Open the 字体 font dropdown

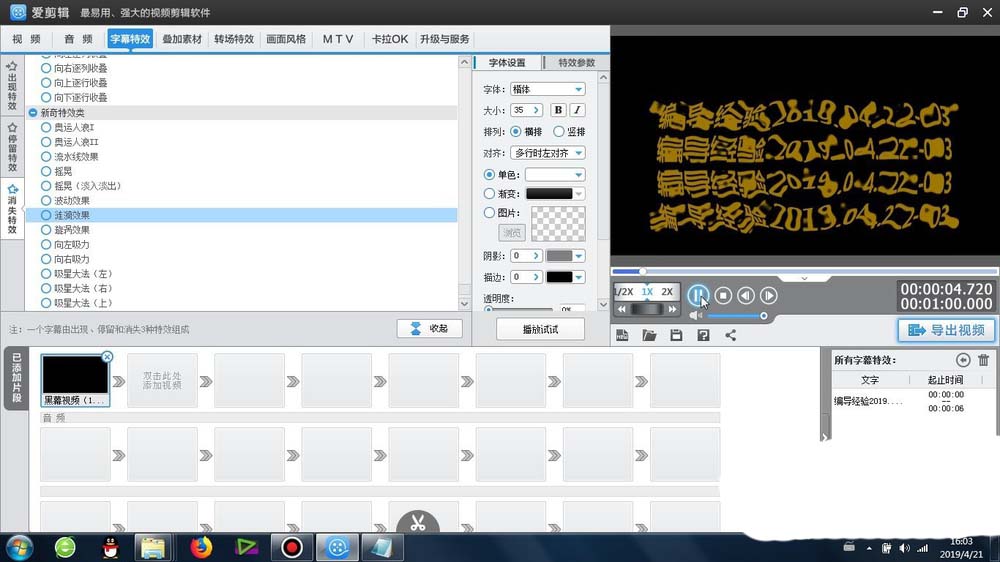(x=578, y=89)
